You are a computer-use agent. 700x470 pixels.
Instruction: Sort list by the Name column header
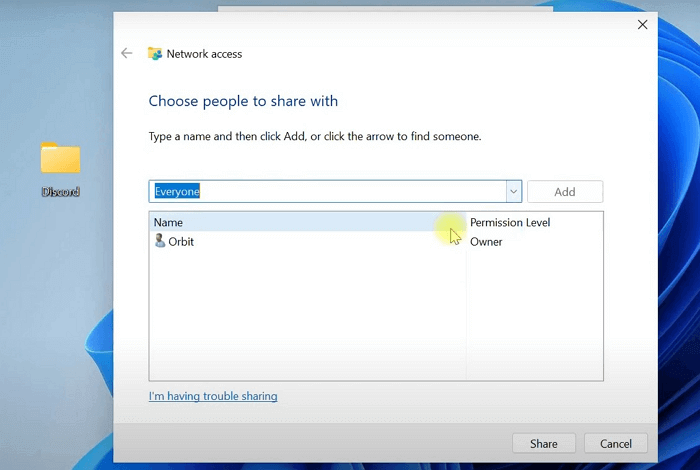point(168,222)
